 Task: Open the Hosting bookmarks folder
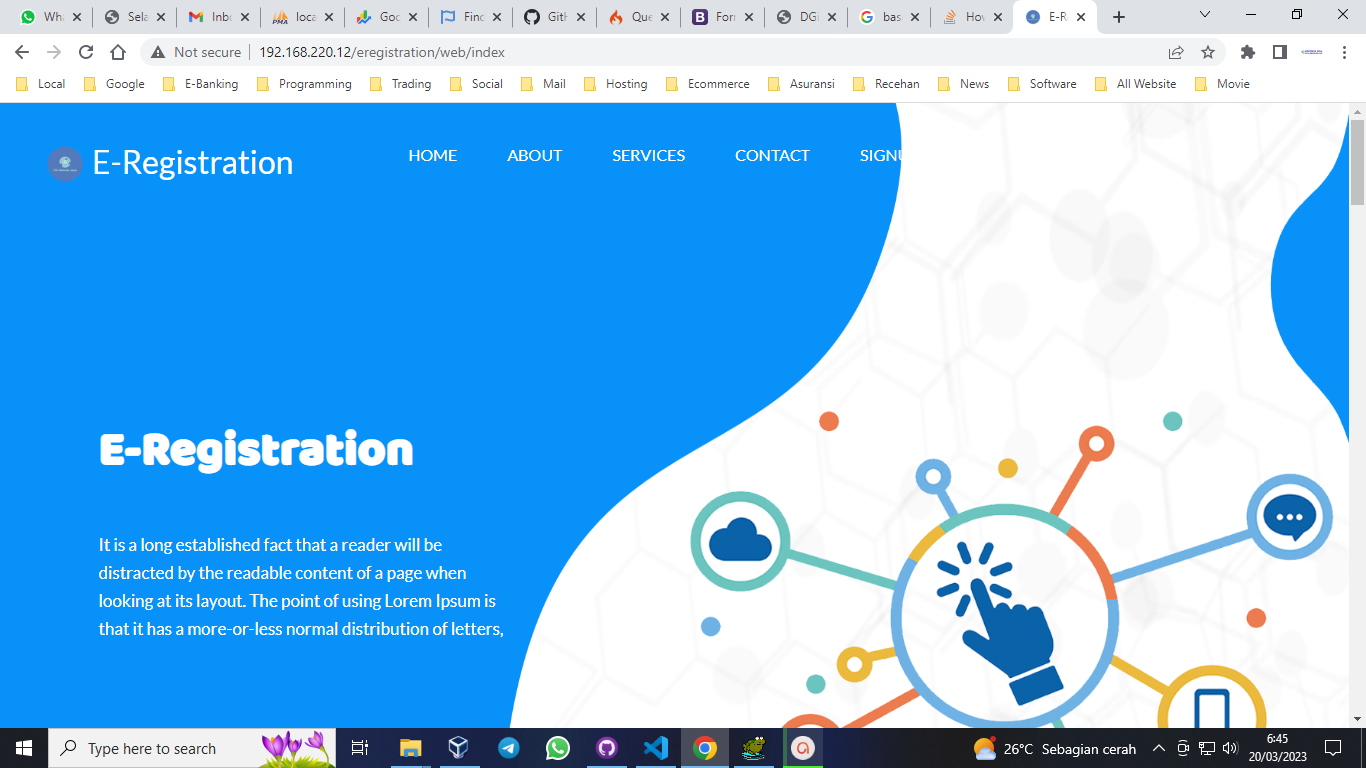[x=615, y=84]
